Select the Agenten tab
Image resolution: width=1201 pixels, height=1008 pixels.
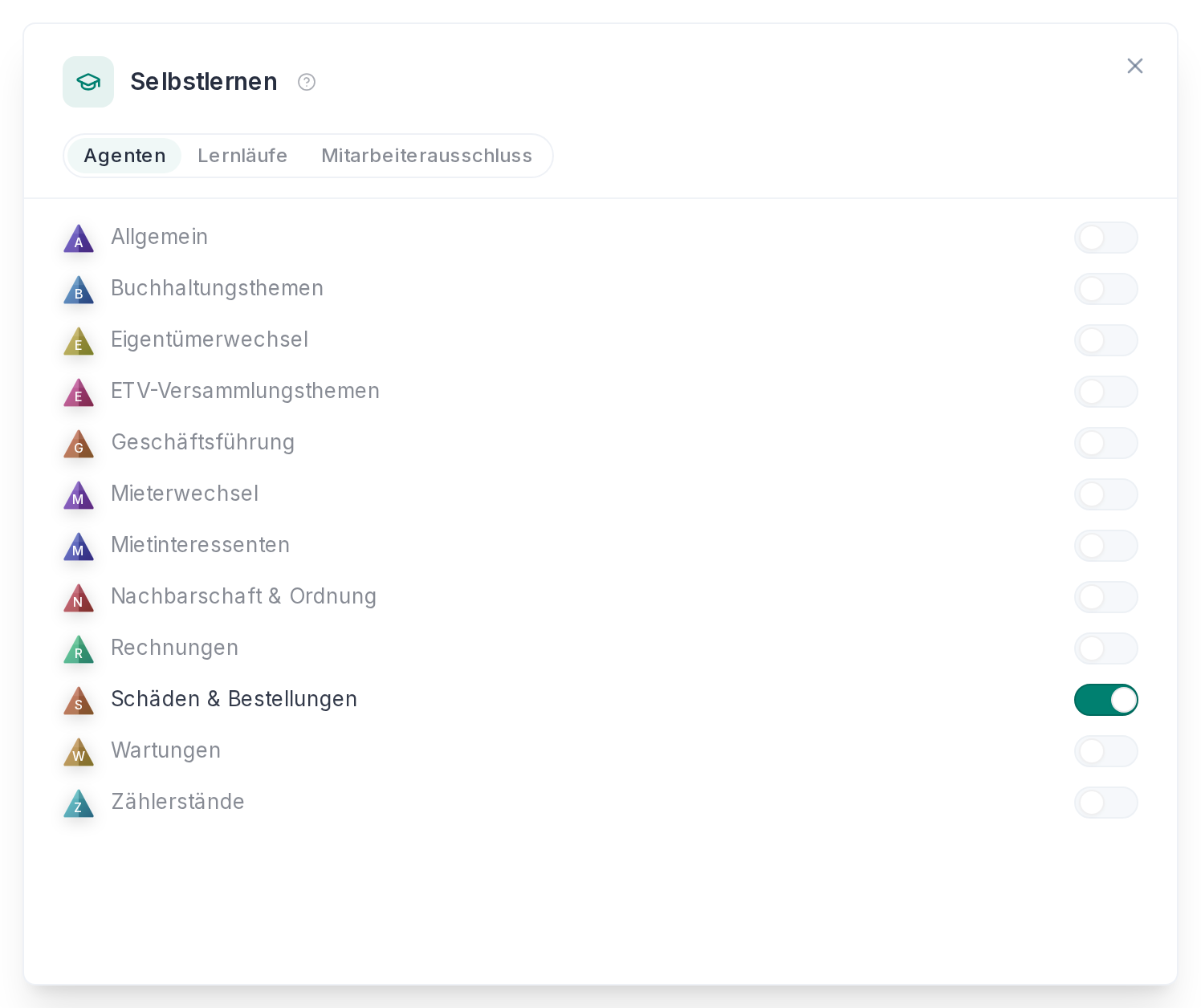tap(124, 156)
